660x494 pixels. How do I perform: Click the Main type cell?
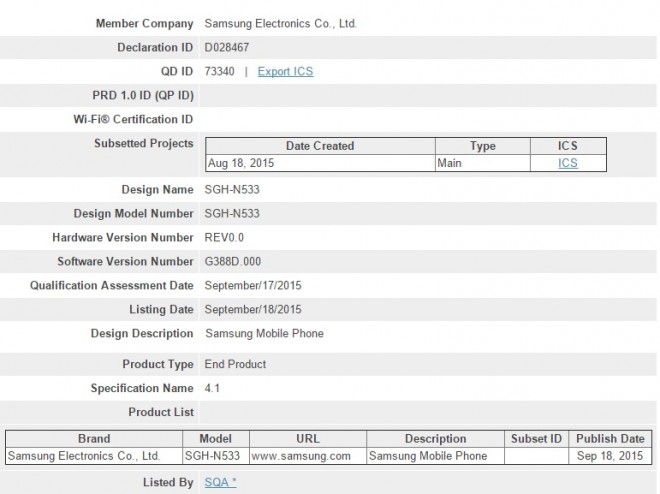(450, 163)
